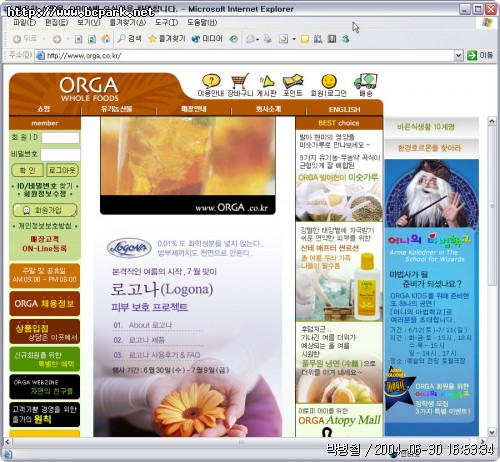Click the Back (뒤로) toolbar button
The height and width of the screenshot is (462, 500).
25,39
